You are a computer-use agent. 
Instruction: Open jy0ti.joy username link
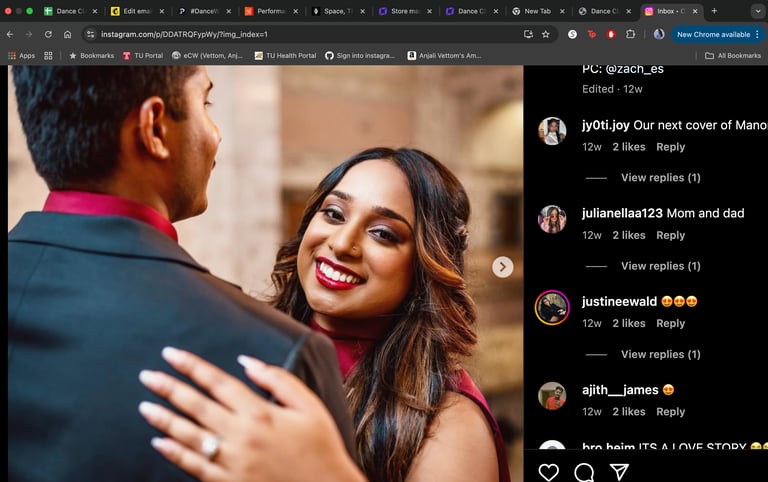click(x=605, y=125)
